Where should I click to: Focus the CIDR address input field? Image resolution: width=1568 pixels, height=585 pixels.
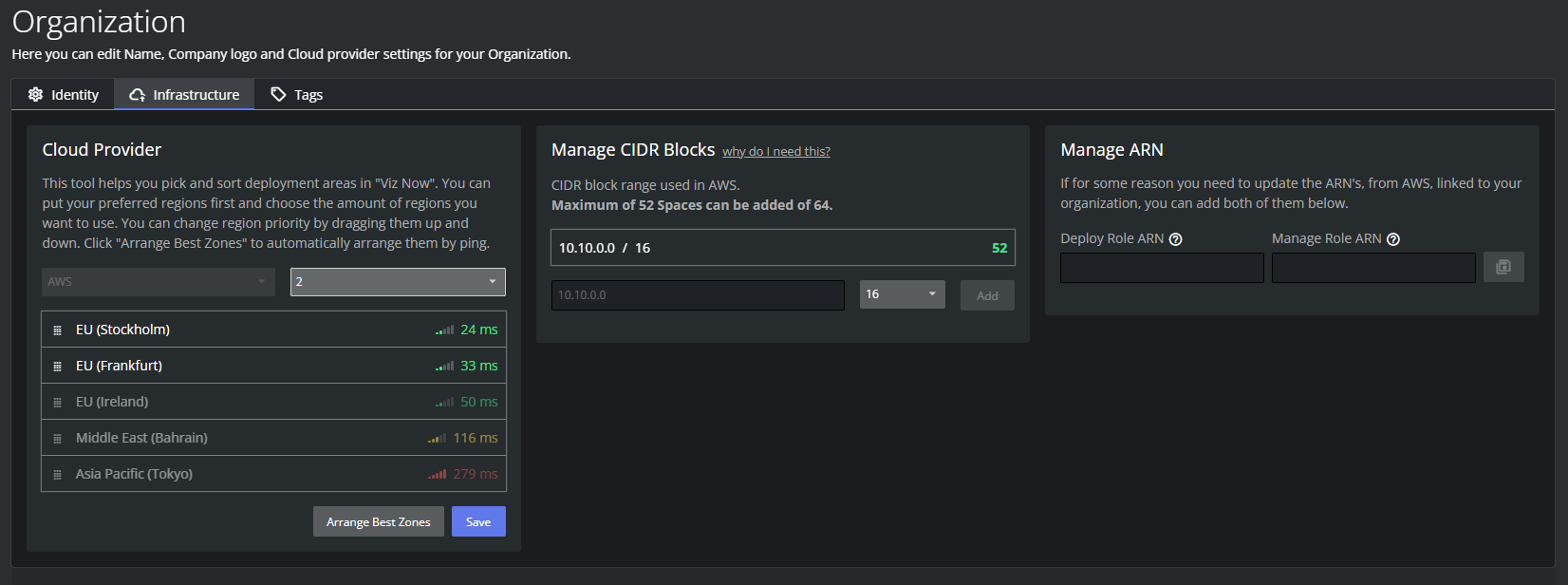698,295
